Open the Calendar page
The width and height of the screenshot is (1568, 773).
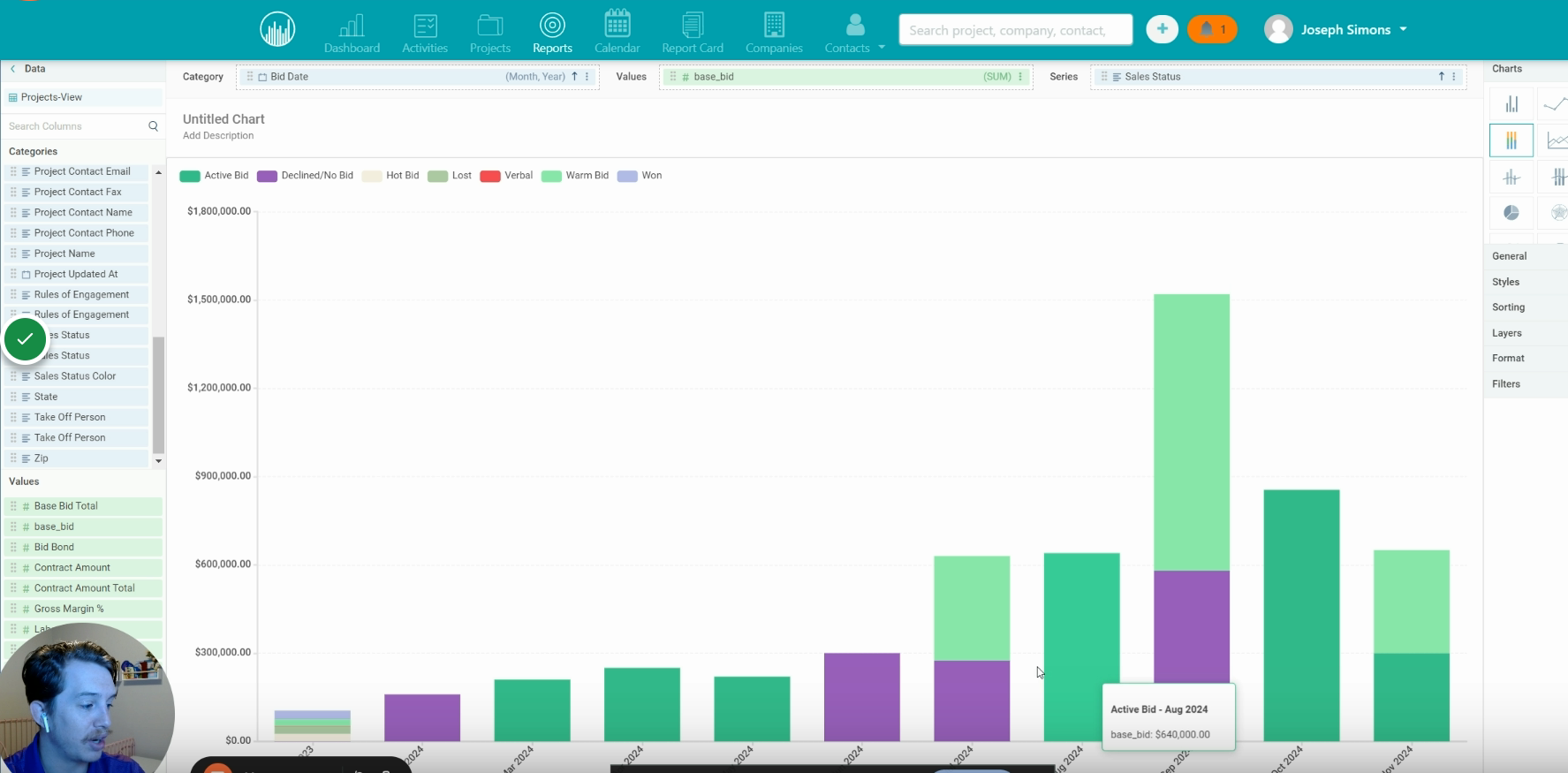[x=617, y=34]
